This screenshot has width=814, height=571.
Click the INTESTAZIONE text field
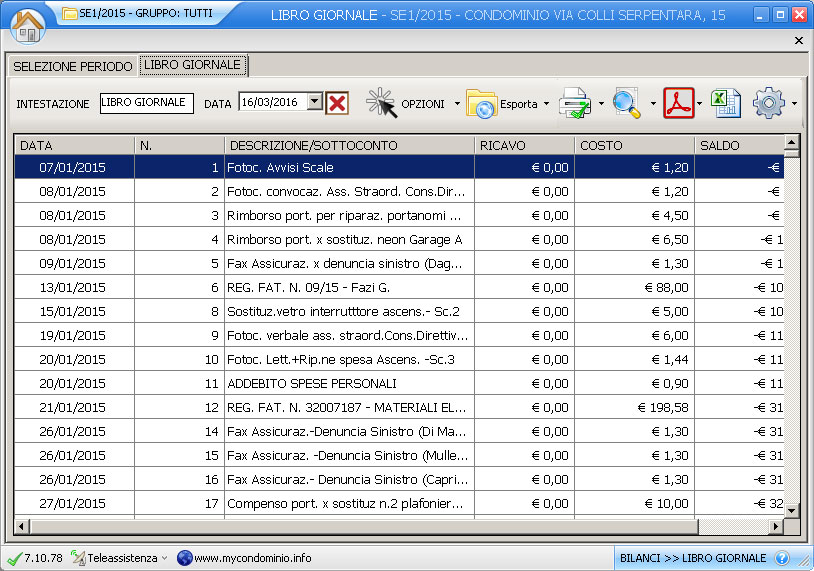[x=146, y=103]
